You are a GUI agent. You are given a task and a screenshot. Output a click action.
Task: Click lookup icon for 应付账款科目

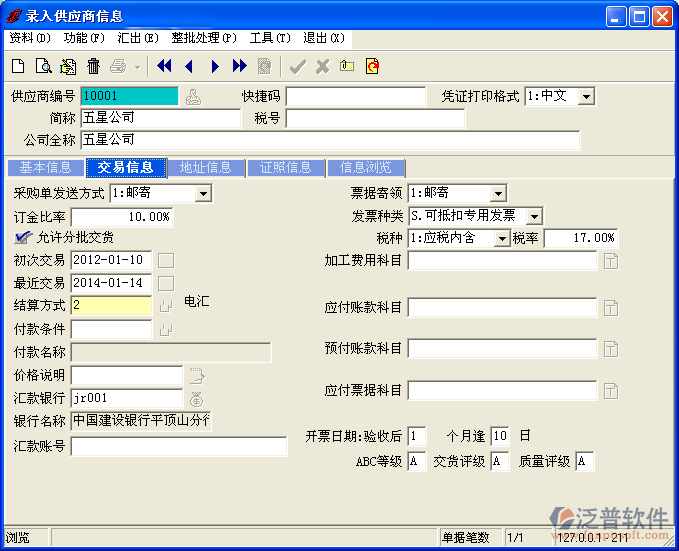coord(611,308)
